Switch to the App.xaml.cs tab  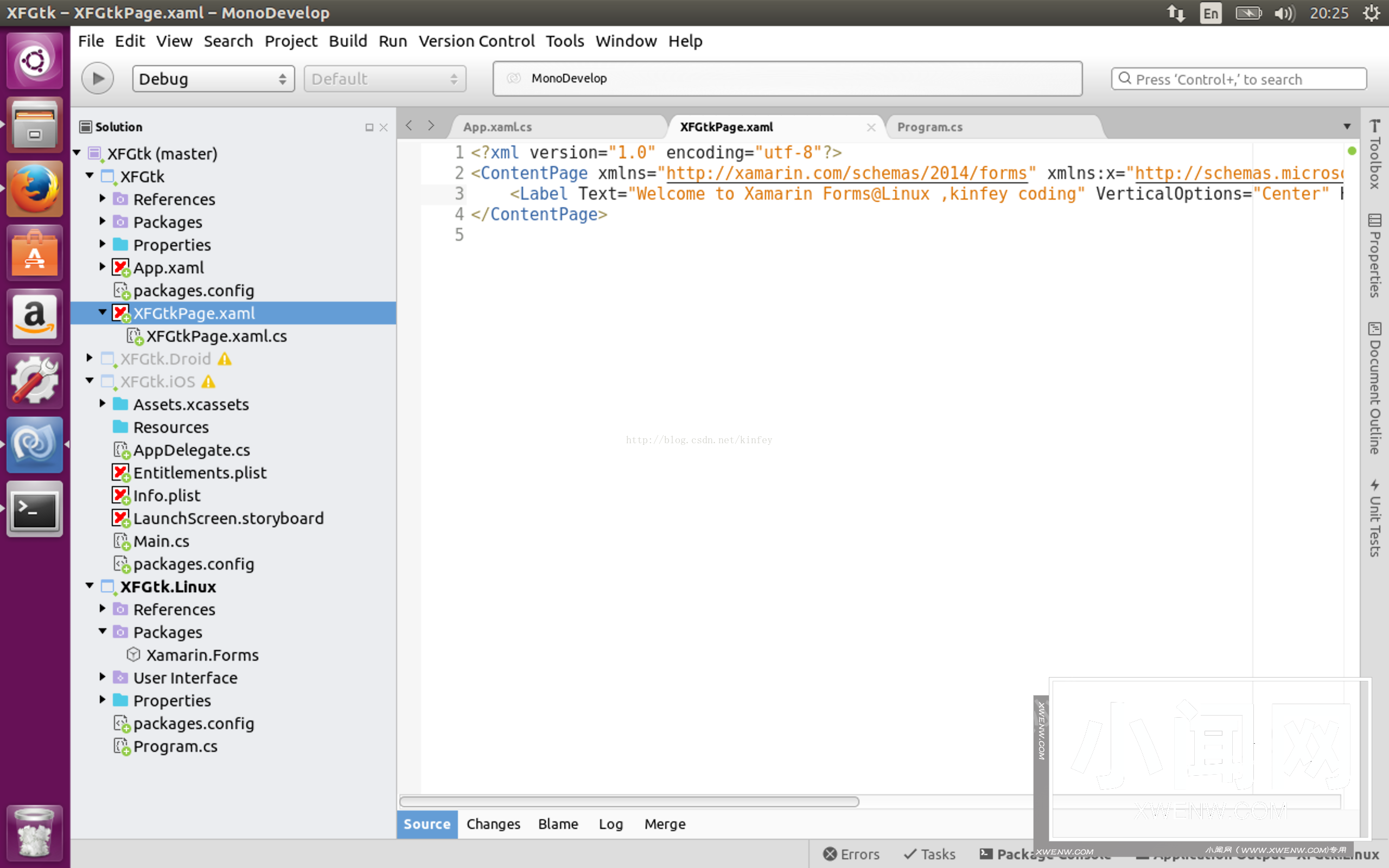(x=497, y=127)
